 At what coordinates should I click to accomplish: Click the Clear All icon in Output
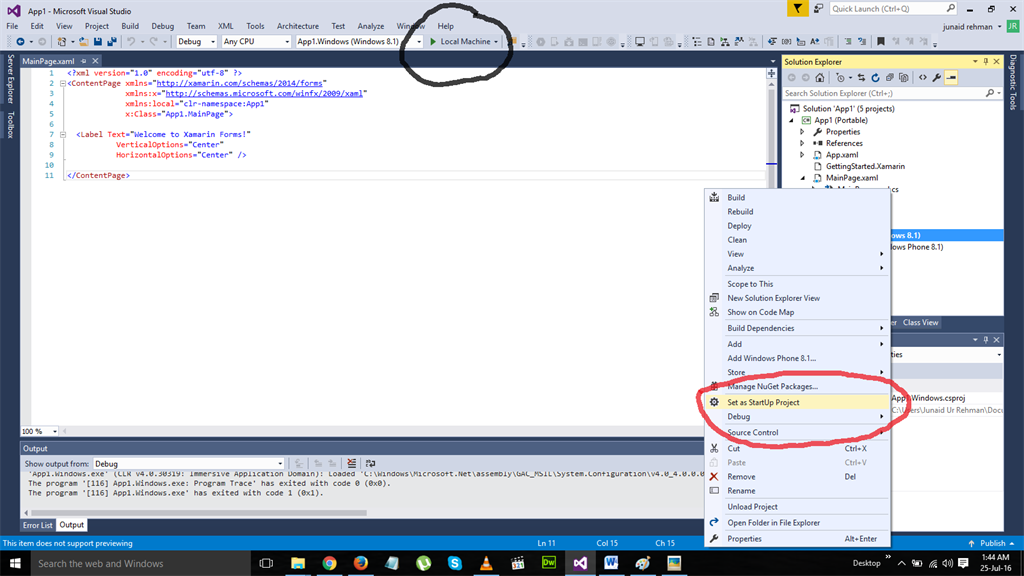352,464
